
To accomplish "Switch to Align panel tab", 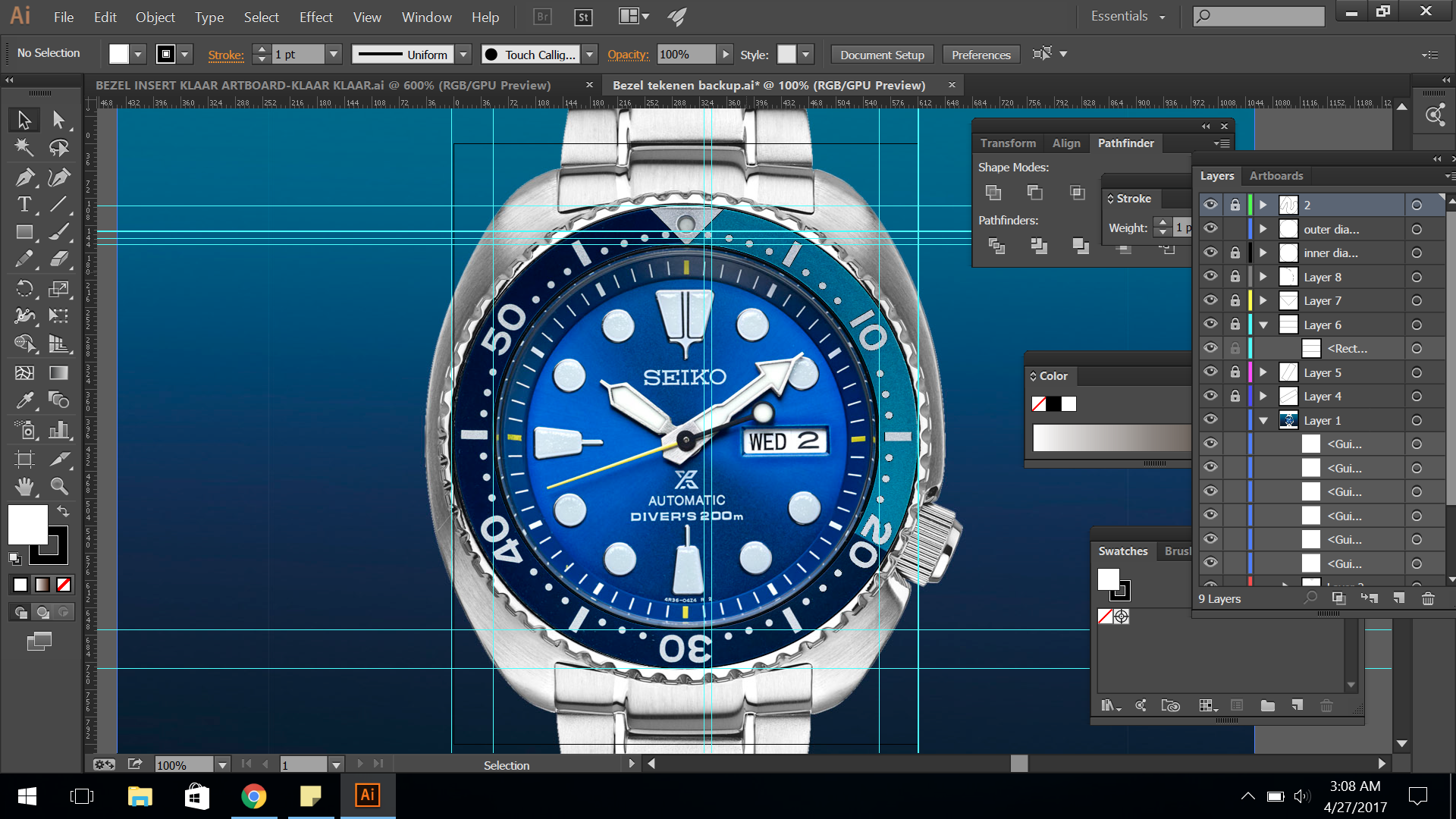I will 1066,143.
